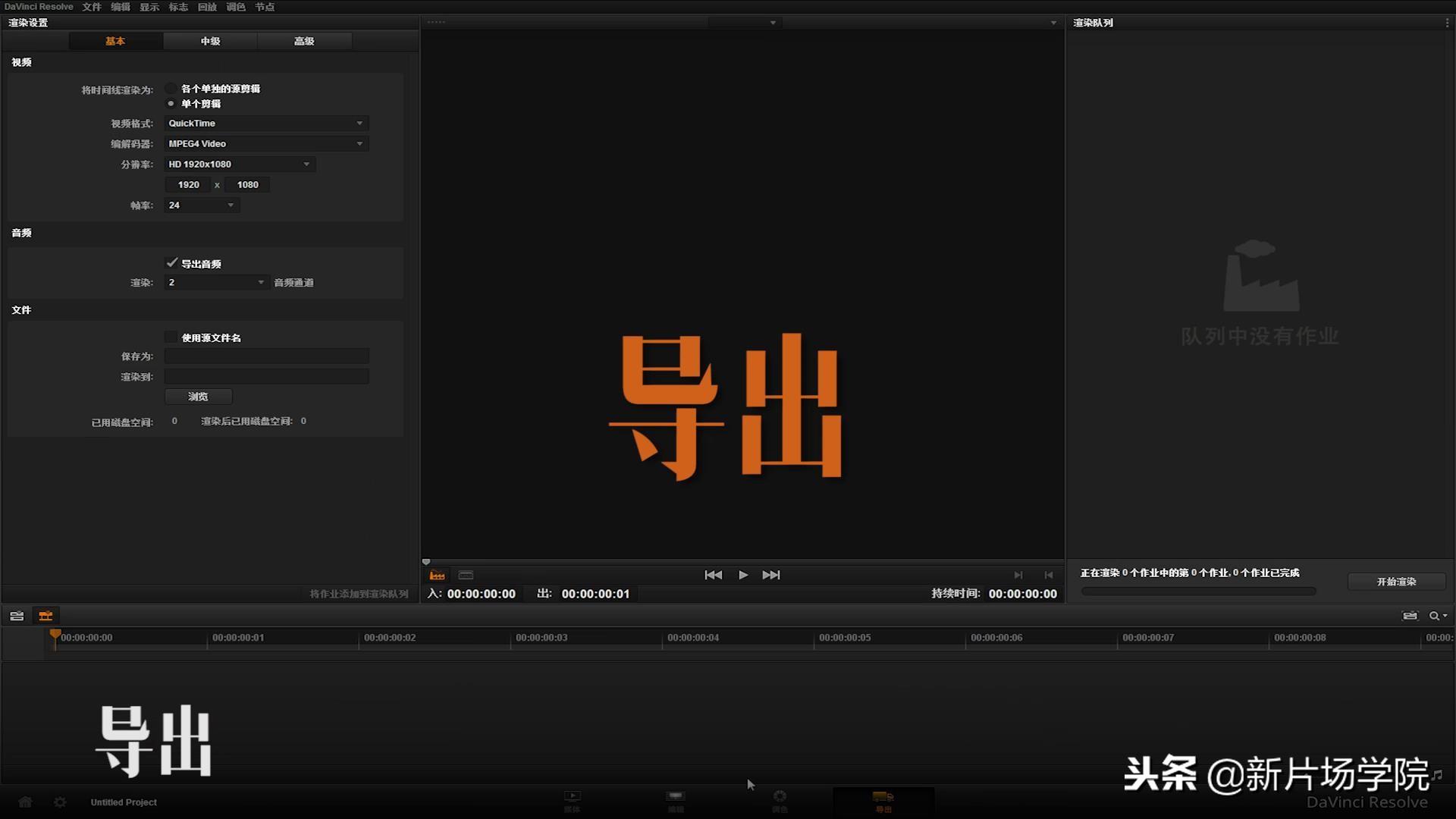Open the Color menu in menu bar
Screen dimensions: 1456x819
pos(236,7)
